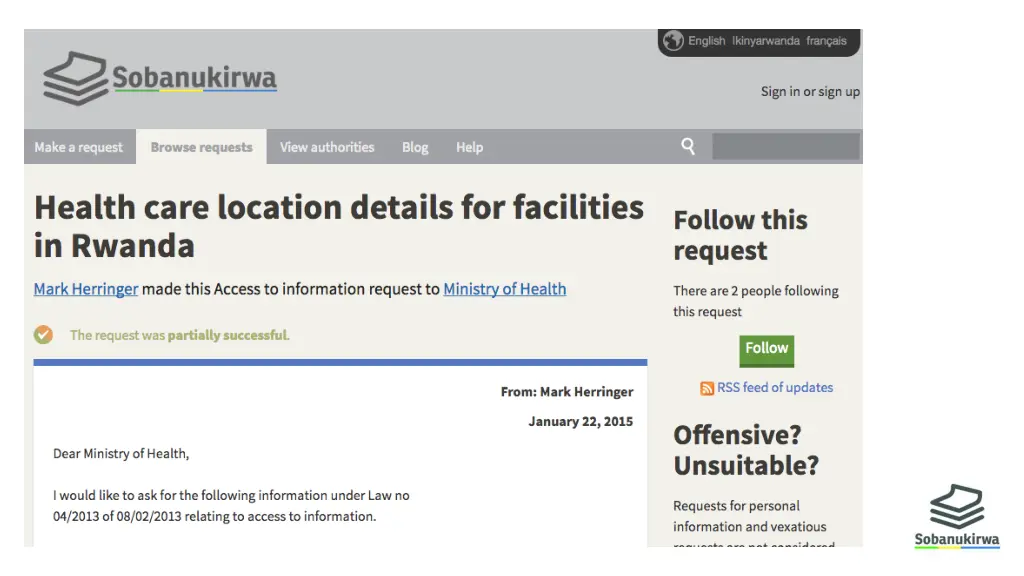Image resolution: width=1024 pixels, height=576 pixels.
Task: Click the 'From: Mark Herringer' sender line
Action: (567, 392)
